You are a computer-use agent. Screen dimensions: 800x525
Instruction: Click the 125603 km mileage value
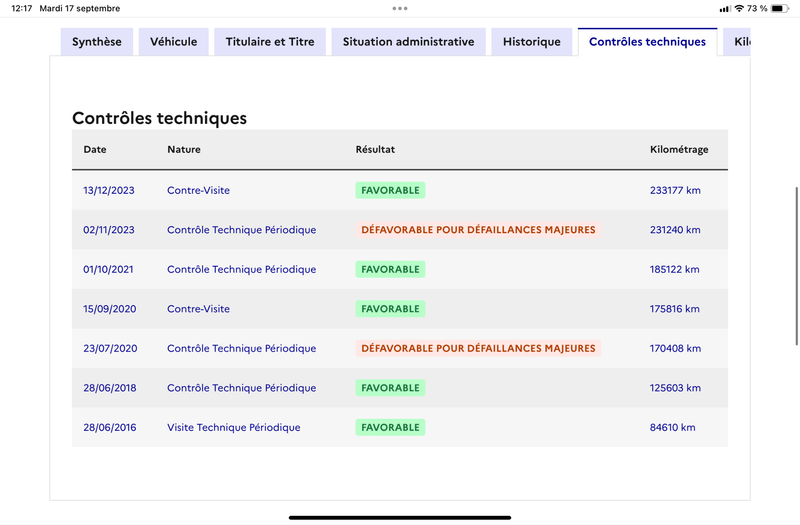click(x=676, y=388)
